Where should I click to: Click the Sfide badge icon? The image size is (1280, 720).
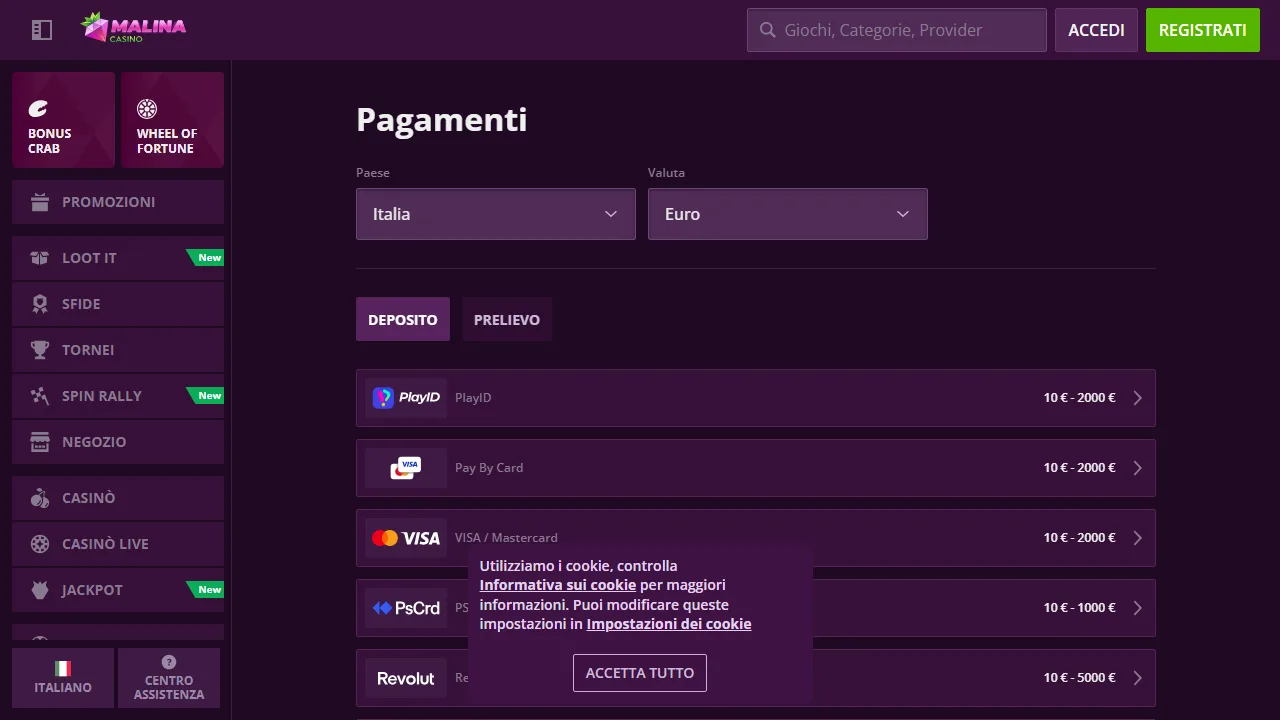click(40, 304)
